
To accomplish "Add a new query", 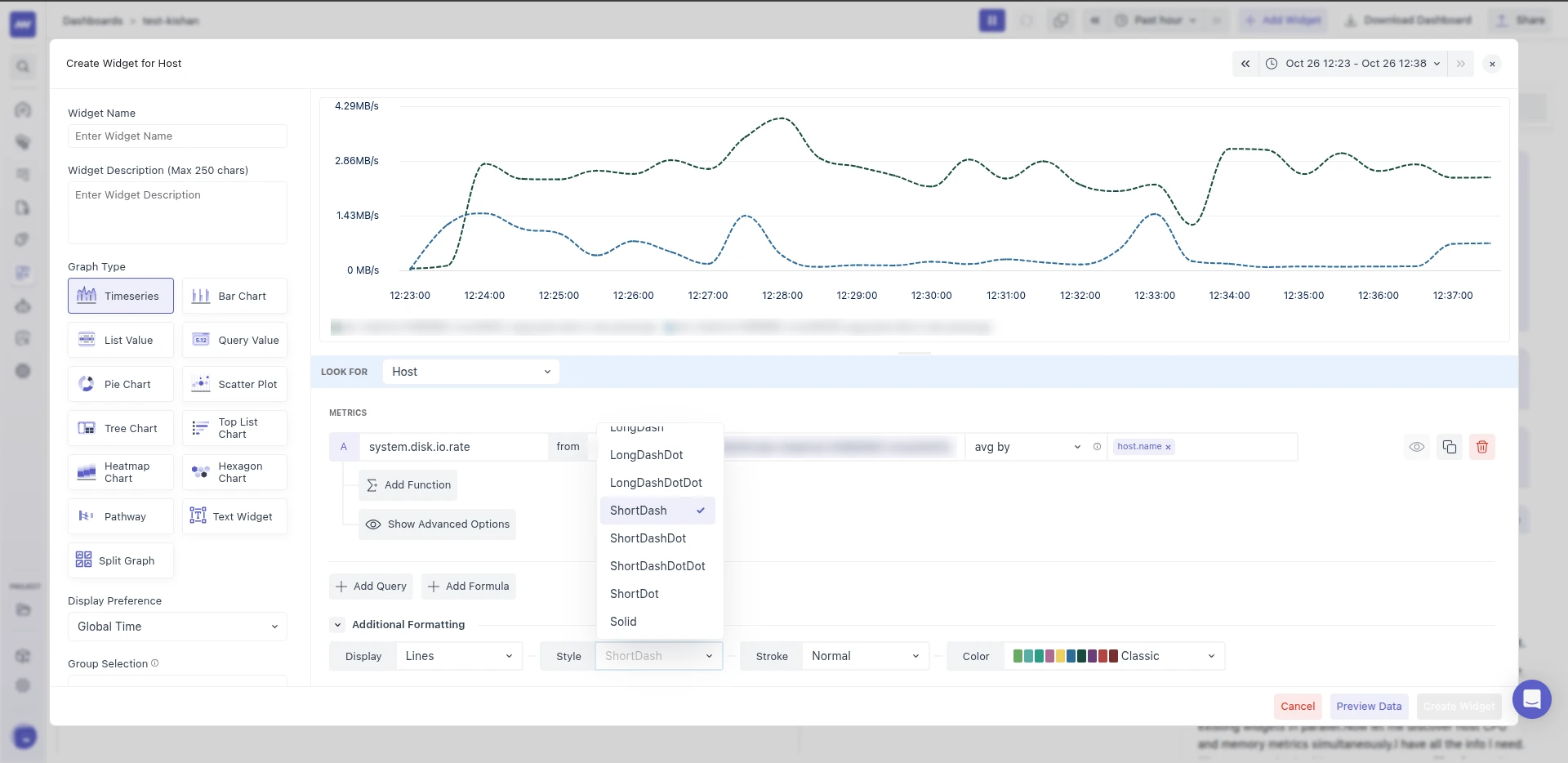I will coord(371,587).
